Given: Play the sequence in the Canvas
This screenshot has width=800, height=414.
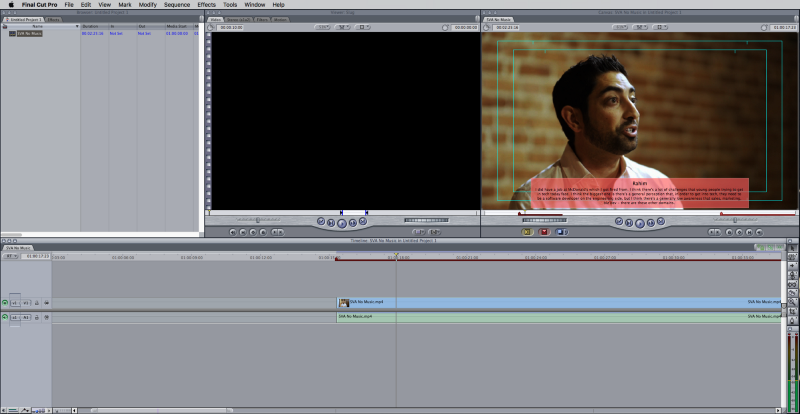Looking at the screenshot, I should tap(640, 224).
